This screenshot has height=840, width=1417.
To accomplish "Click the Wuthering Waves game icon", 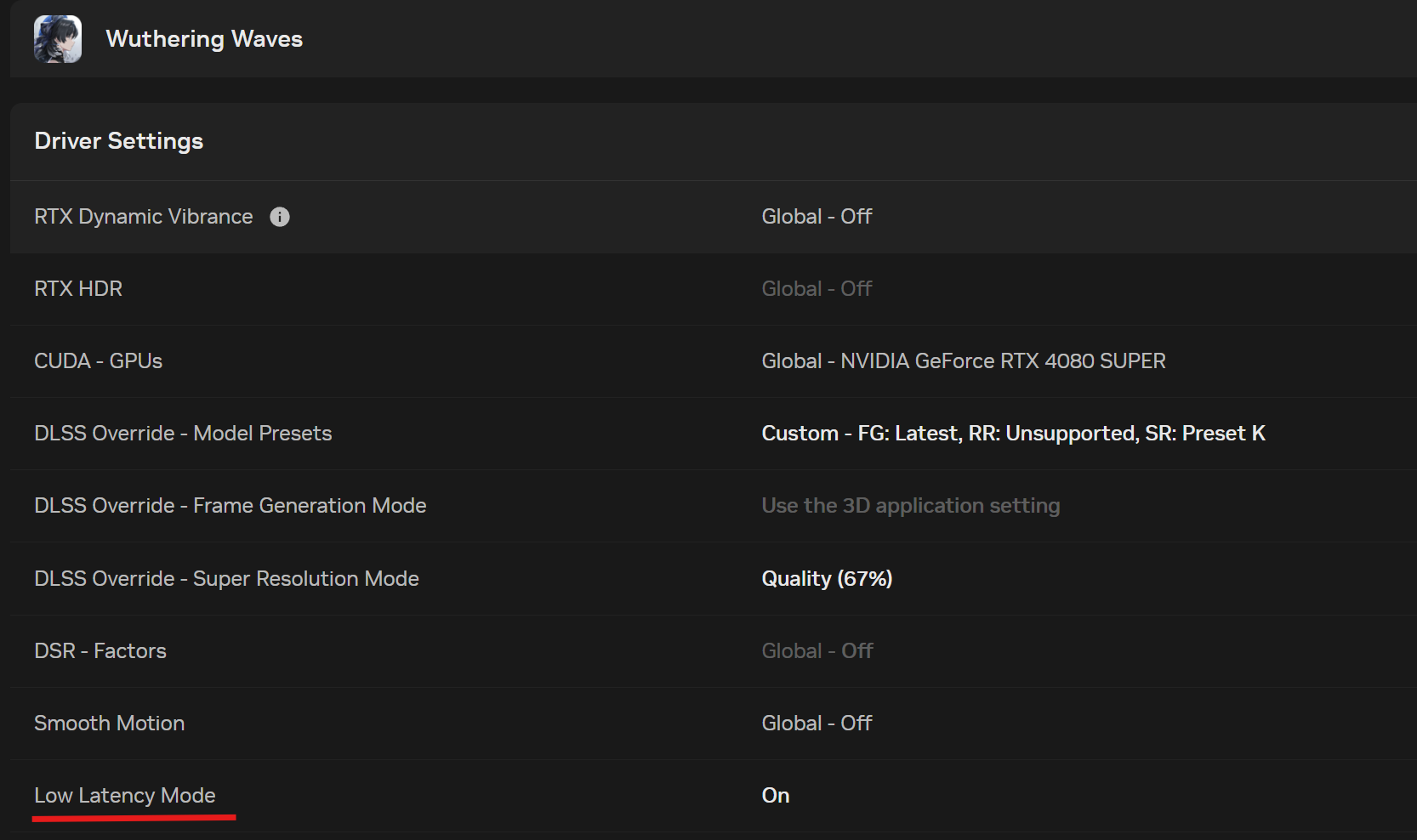I will (58, 39).
